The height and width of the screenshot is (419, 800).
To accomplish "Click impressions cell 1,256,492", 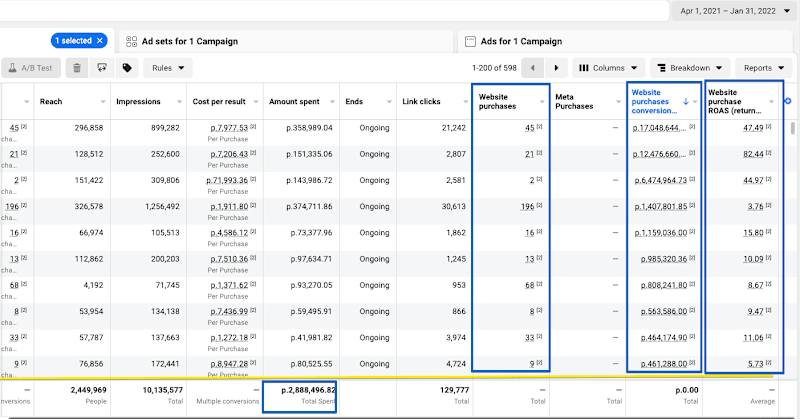I will point(162,207).
